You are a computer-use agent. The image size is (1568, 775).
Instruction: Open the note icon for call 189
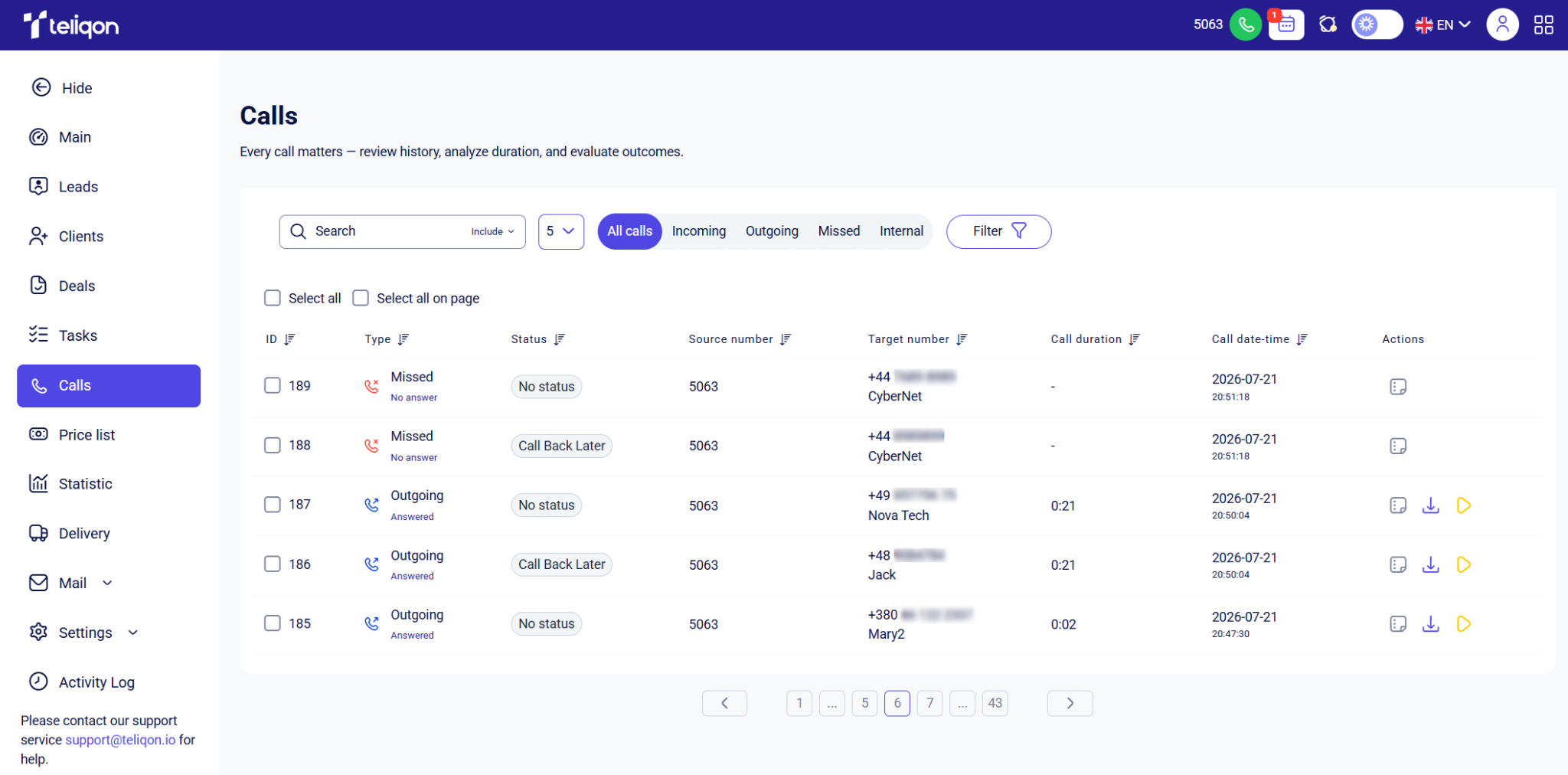(x=1398, y=387)
